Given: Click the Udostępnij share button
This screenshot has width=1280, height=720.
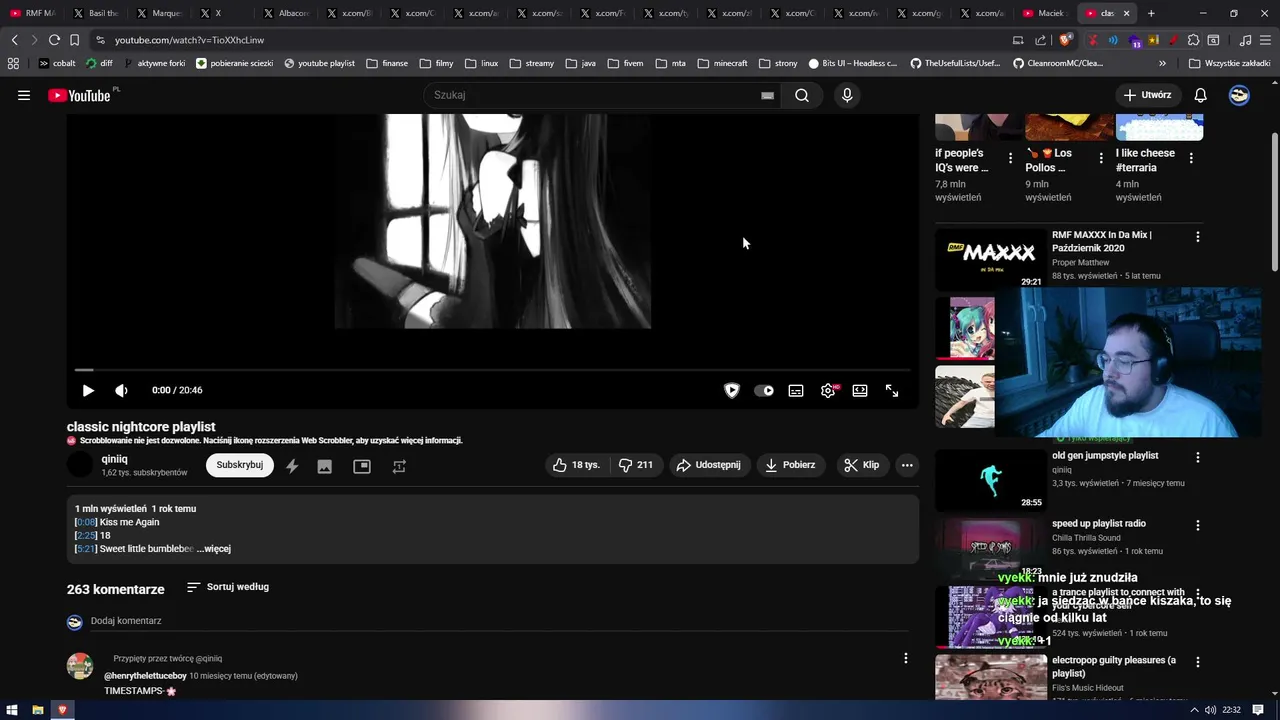Looking at the screenshot, I should 708,465.
